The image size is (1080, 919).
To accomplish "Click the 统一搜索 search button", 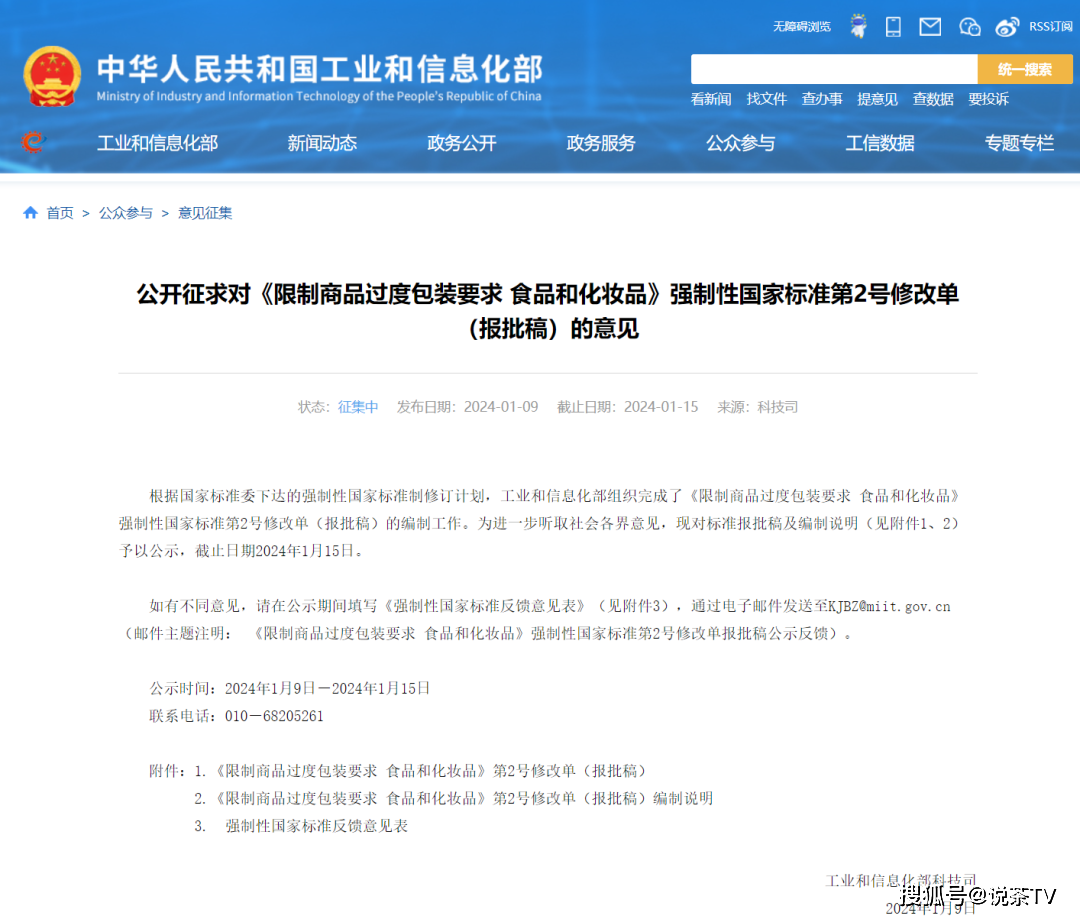I will pos(1025,69).
